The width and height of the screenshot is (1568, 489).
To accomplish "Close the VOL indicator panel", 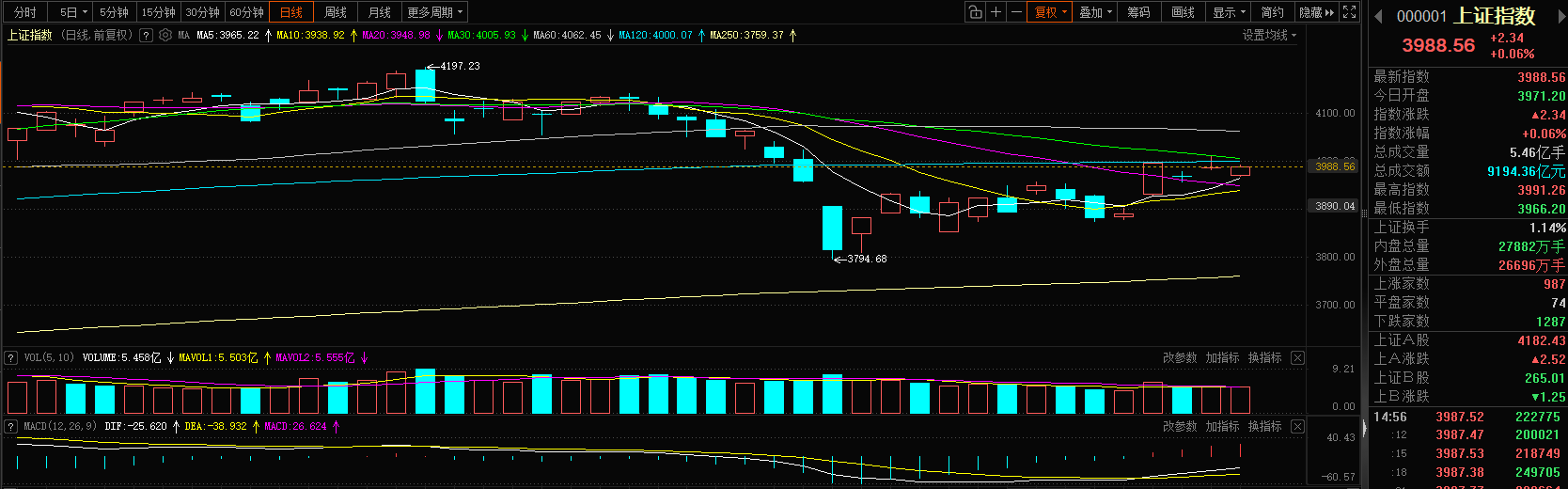I will pos(1297,357).
